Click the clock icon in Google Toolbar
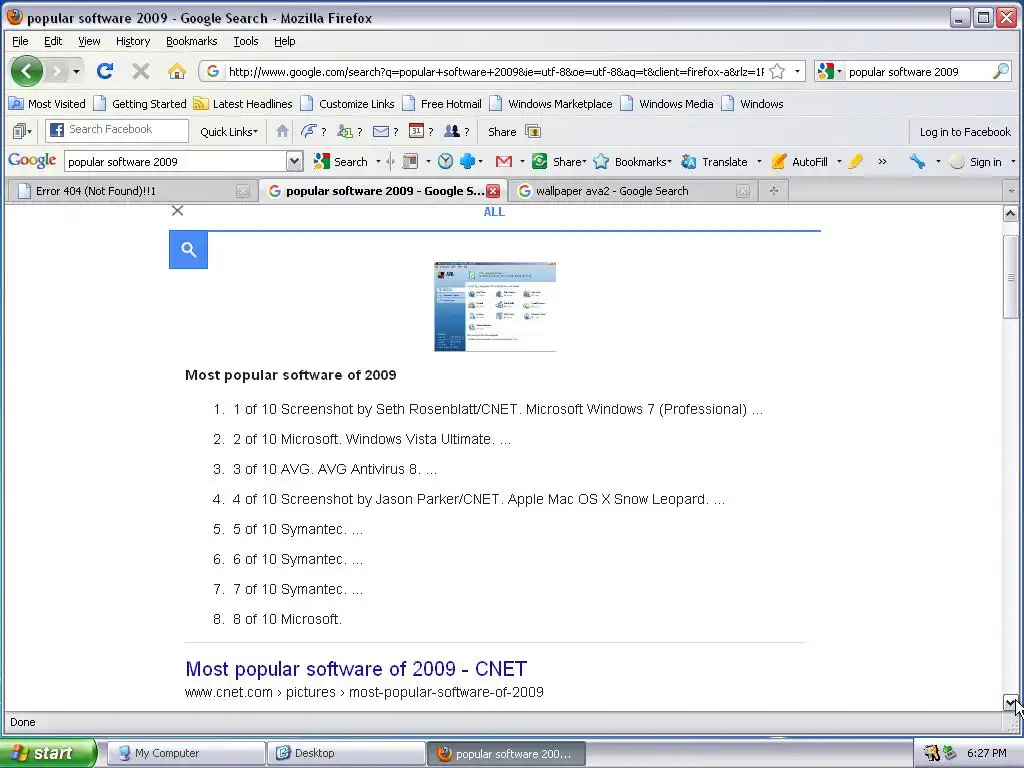This screenshot has height=768, width=1024. click(445, 161)
